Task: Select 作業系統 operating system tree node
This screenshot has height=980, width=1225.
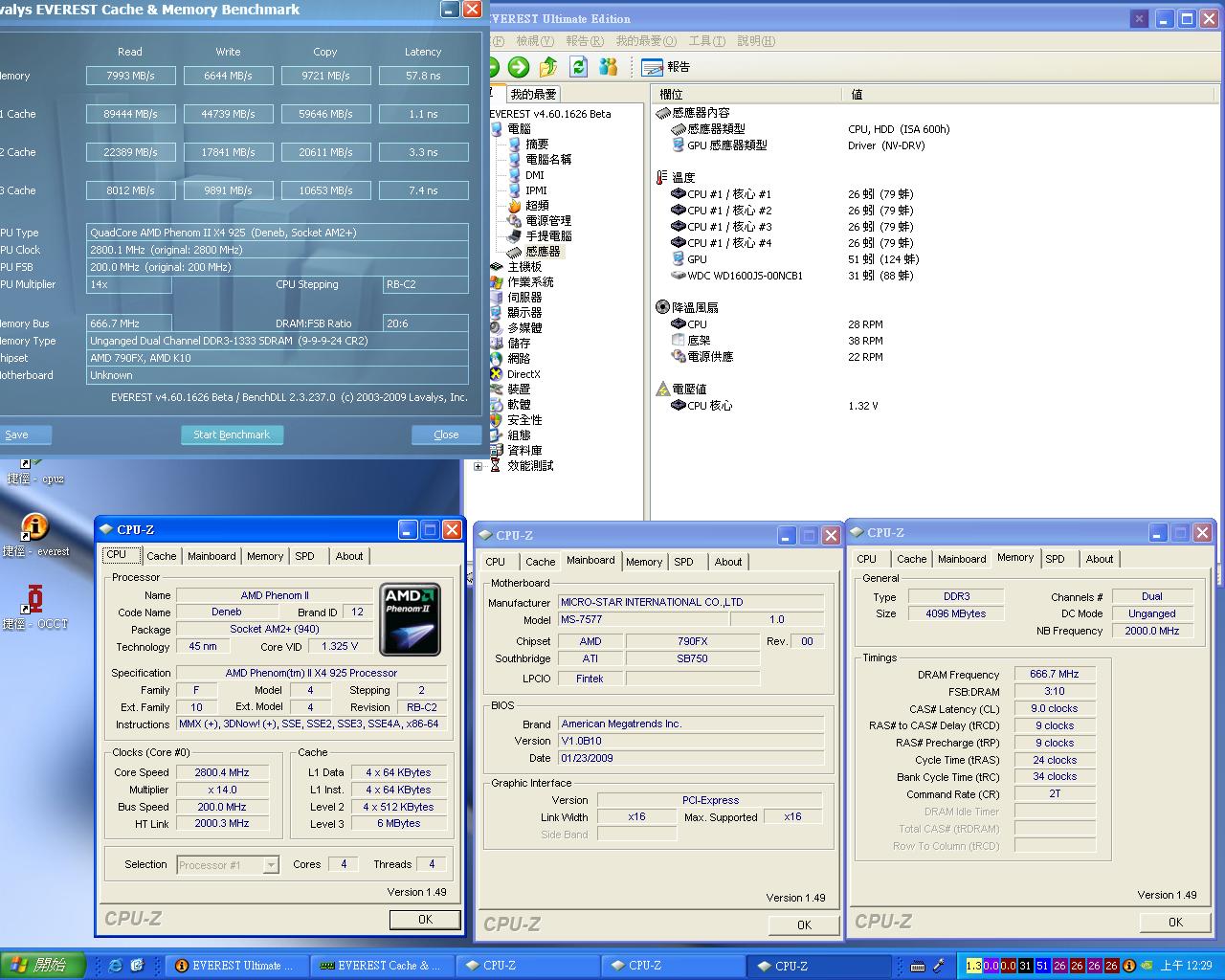Action: tap(522, 281)
